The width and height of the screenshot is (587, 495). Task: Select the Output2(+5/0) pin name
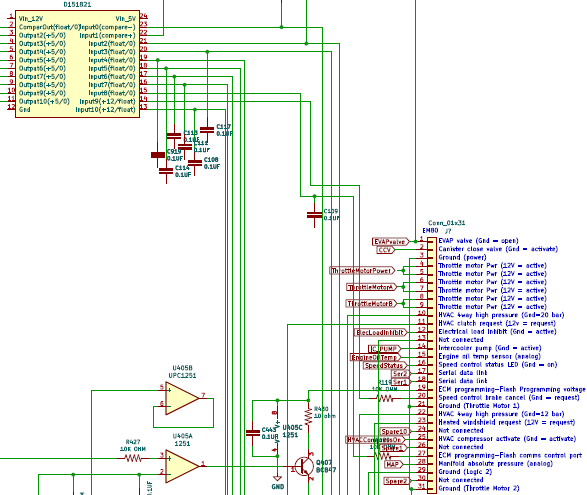42,35
